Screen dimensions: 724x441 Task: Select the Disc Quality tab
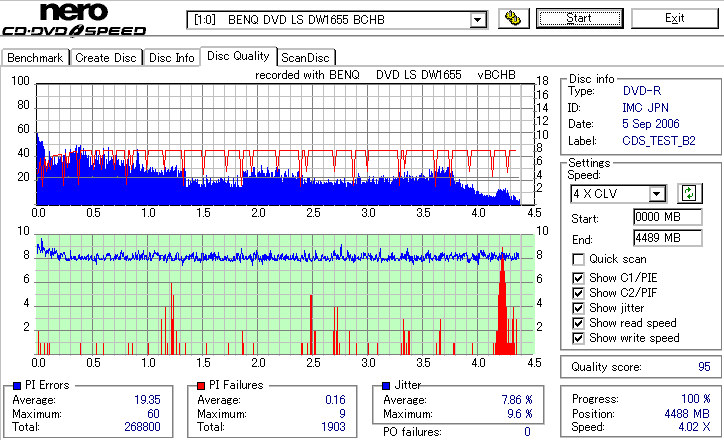coord(238,56)
